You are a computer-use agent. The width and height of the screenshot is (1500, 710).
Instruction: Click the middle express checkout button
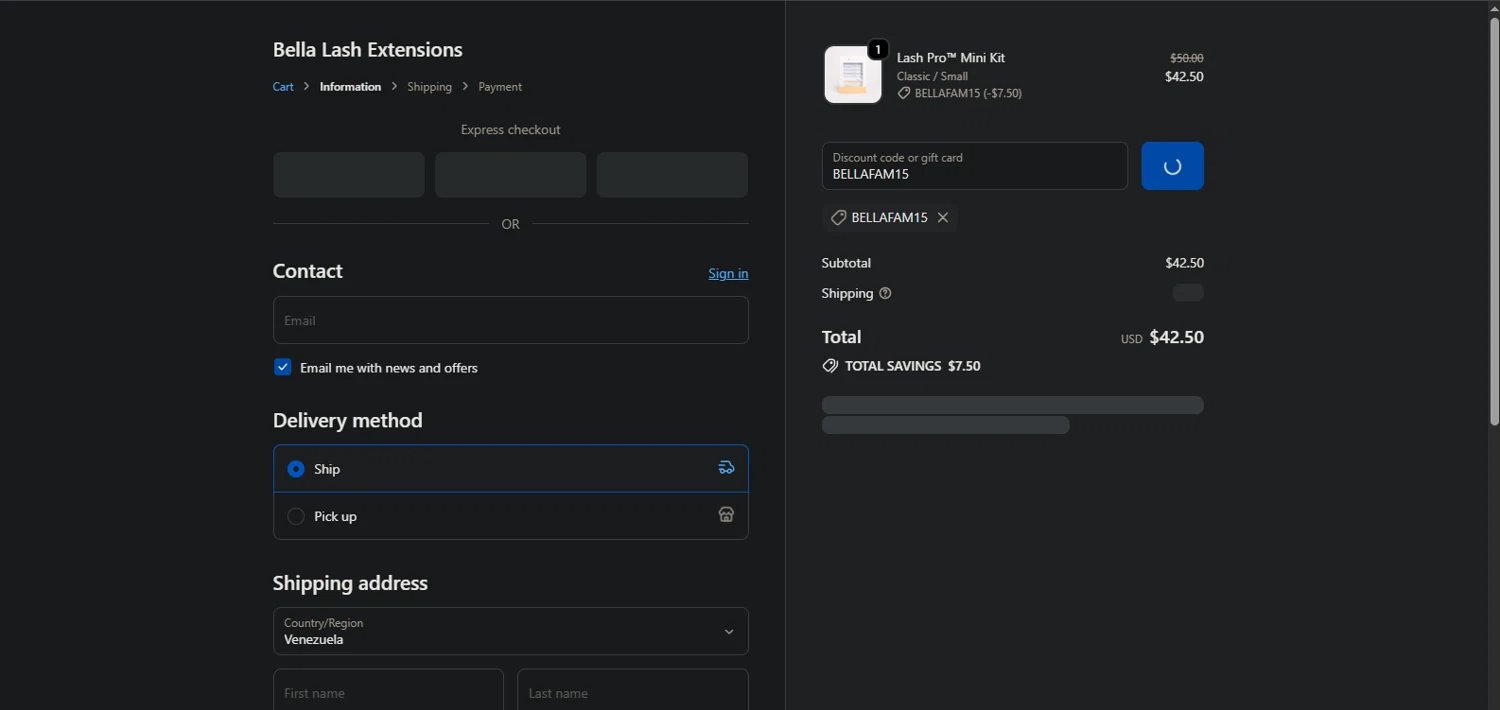(511, 175)
